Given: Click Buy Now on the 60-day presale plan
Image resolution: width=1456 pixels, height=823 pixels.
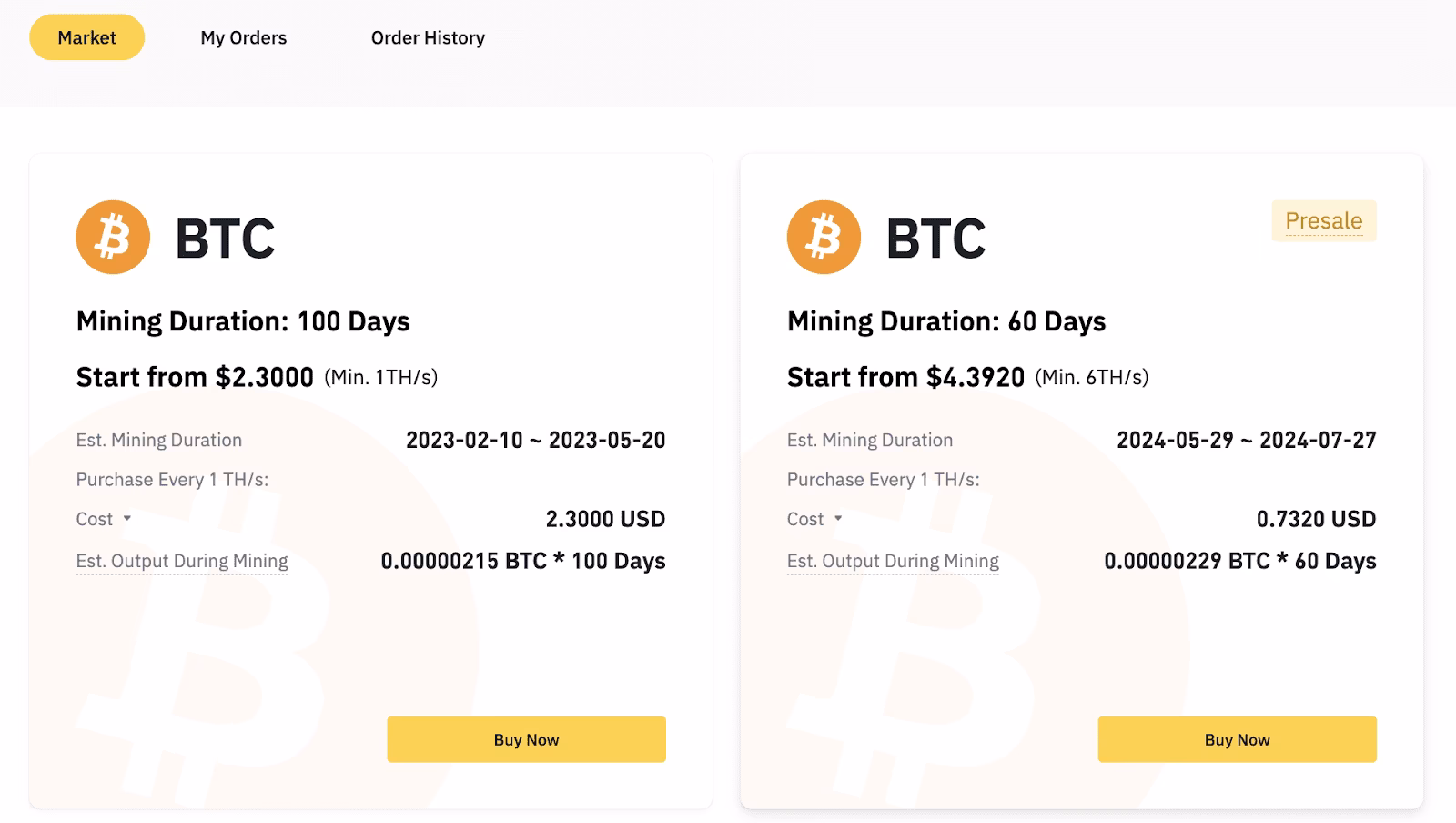Looking at the screenshot, I should coord(1238,739).
